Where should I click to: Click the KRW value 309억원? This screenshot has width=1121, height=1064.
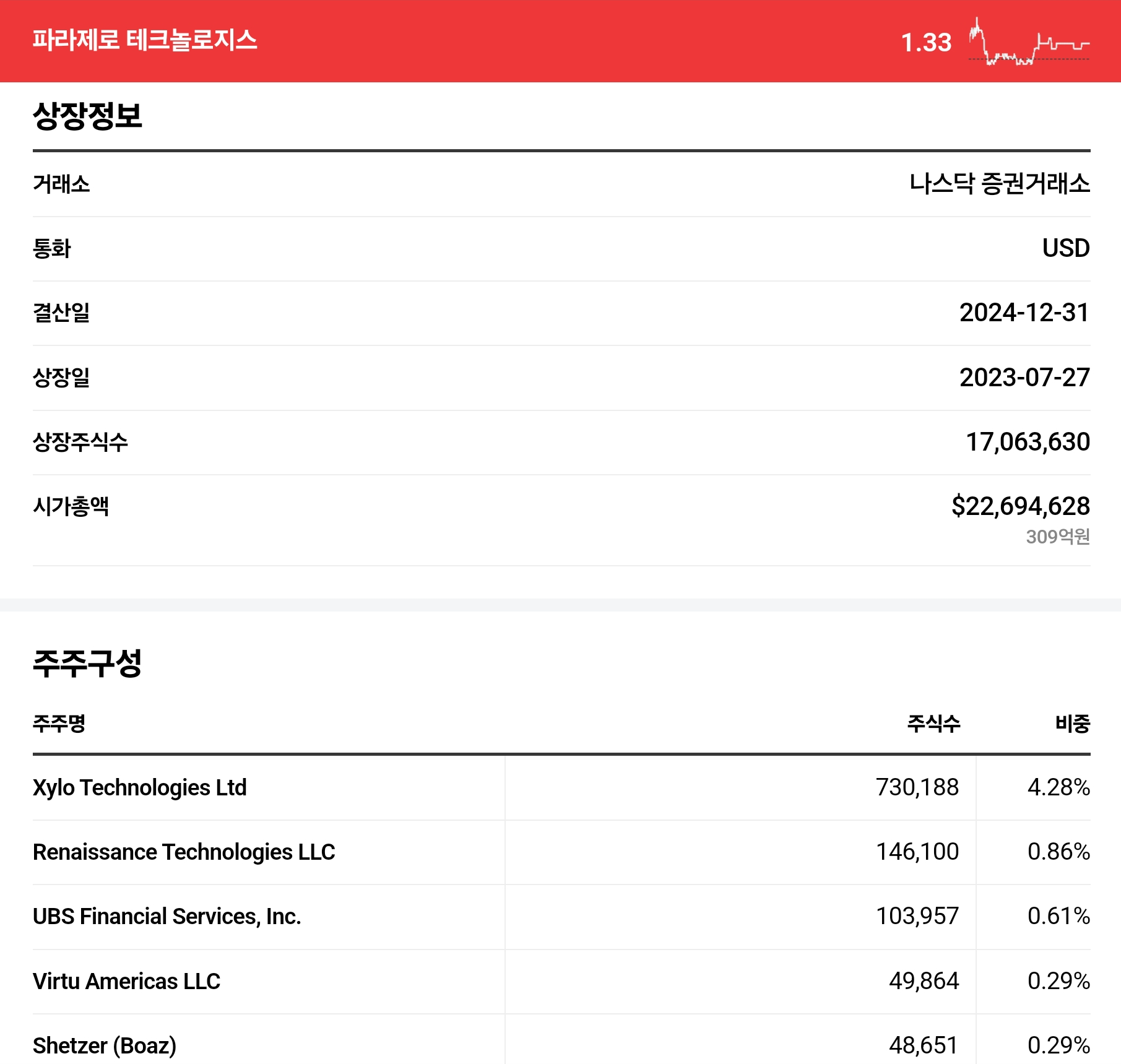tap(1058, 537)
